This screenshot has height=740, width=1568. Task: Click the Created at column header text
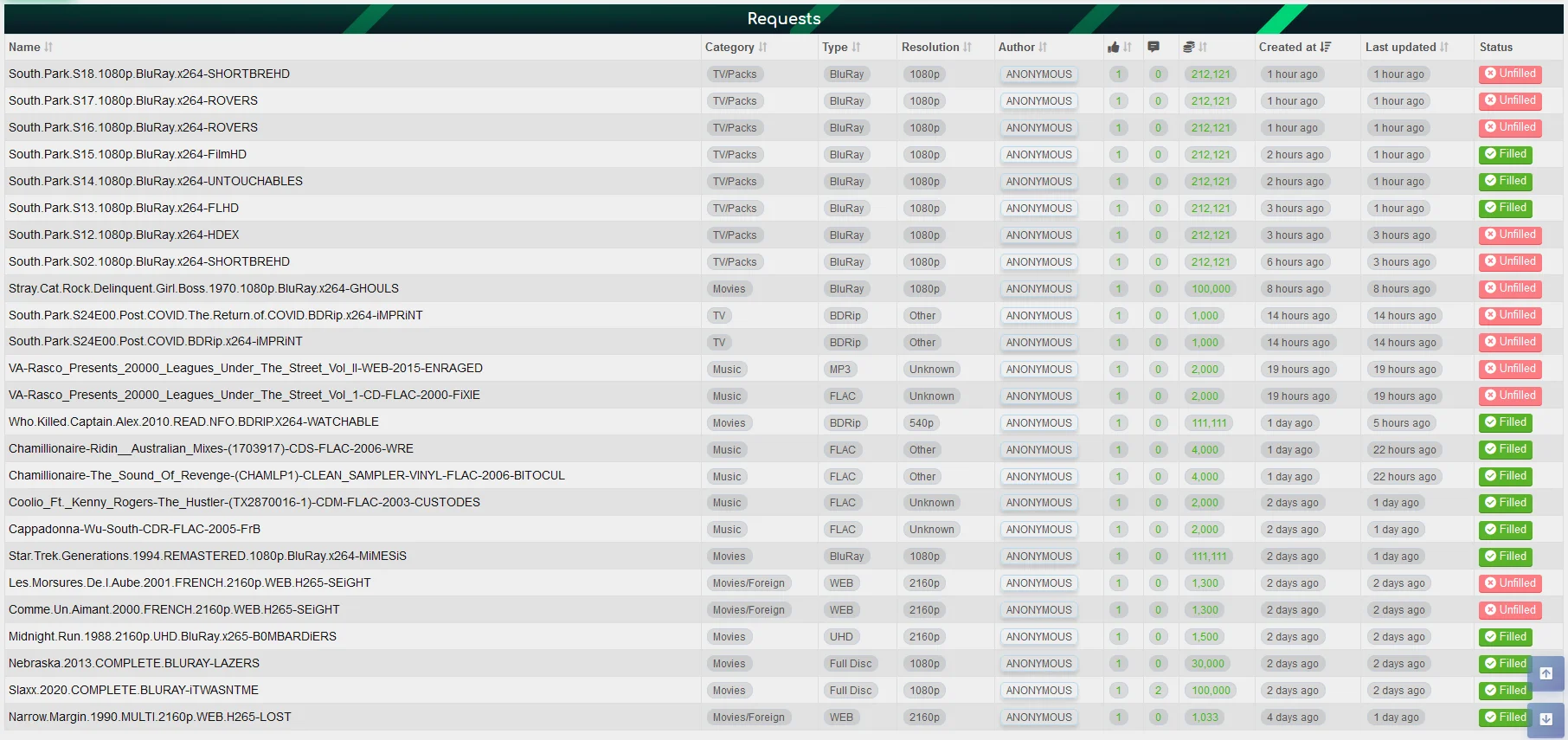(1288, 48)
